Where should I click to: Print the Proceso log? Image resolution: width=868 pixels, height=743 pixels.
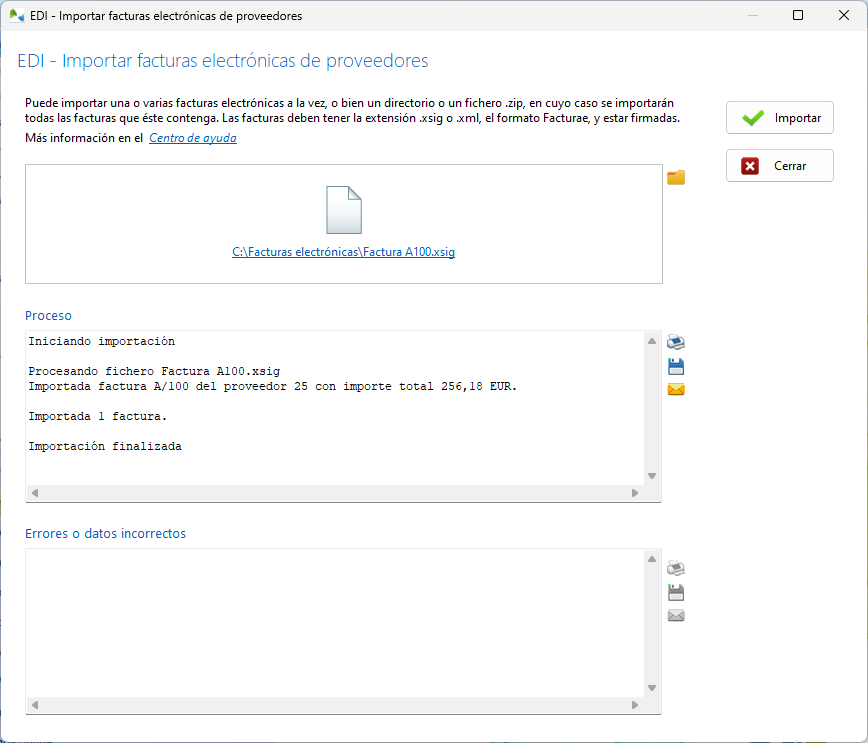(x=676, y=342)
